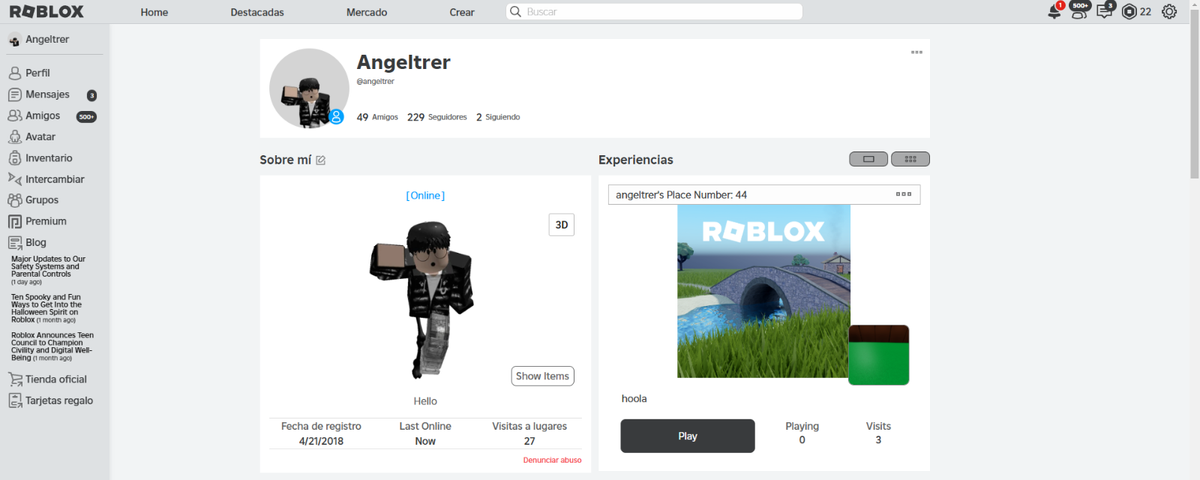Open the 229 Seguidores list
The width and height of the screenshot is (1200, 480).
(437, 117)
